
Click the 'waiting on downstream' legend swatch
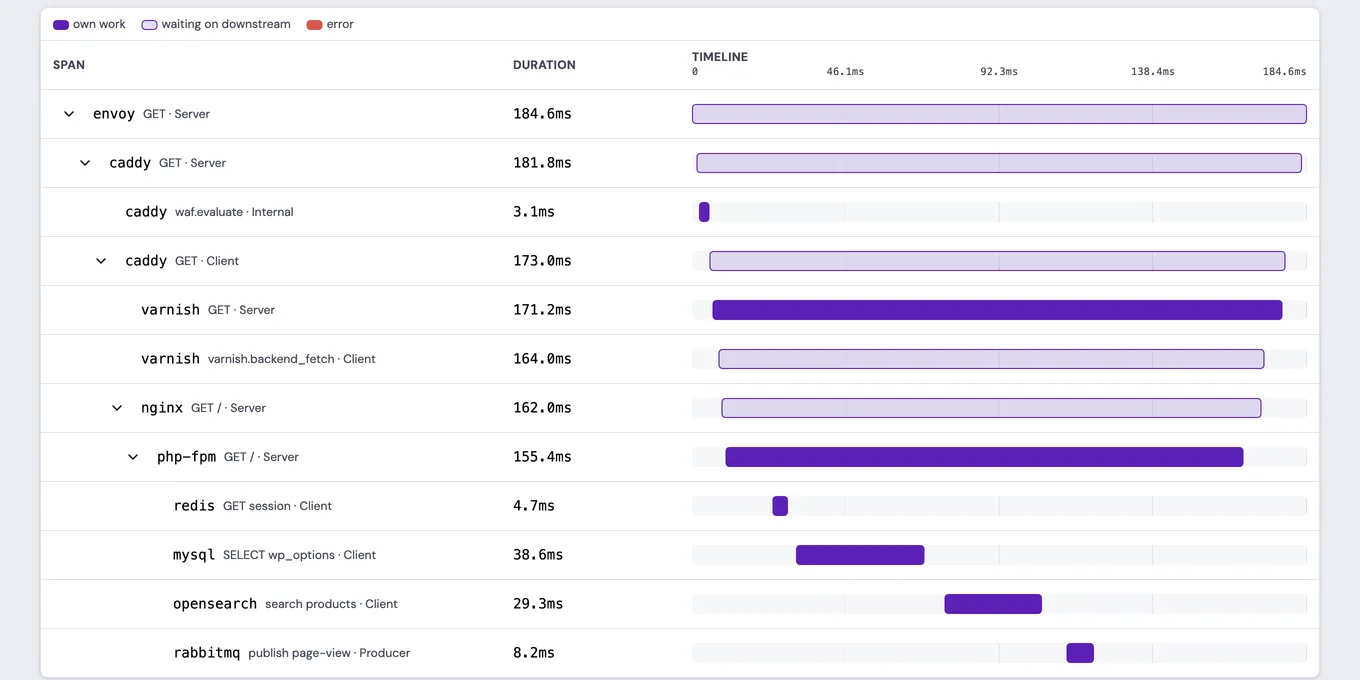point(149,24)
